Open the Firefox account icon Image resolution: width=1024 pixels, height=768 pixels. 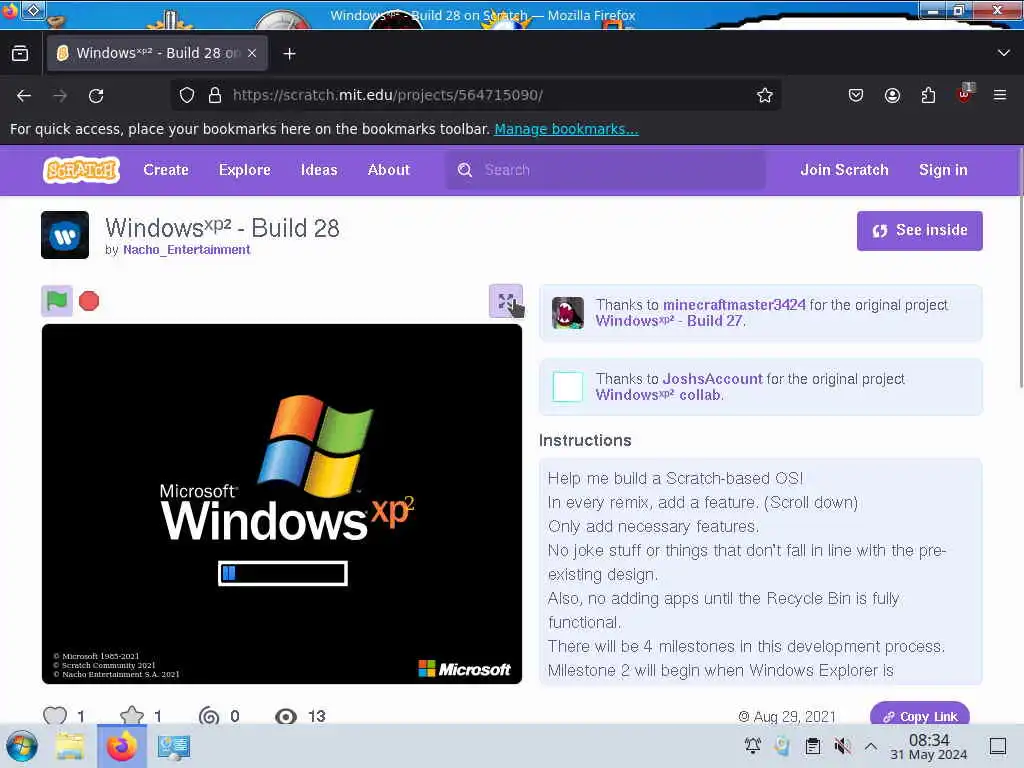click(x=892, y=95)
